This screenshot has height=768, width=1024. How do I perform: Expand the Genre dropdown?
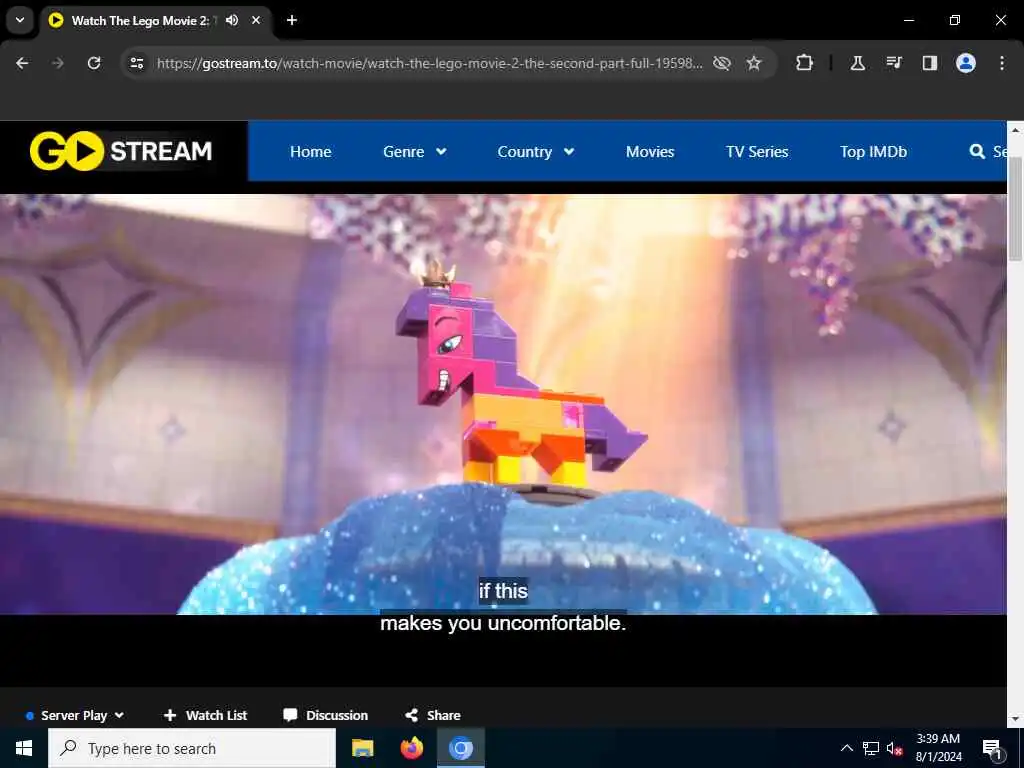(x=414, y=152)
